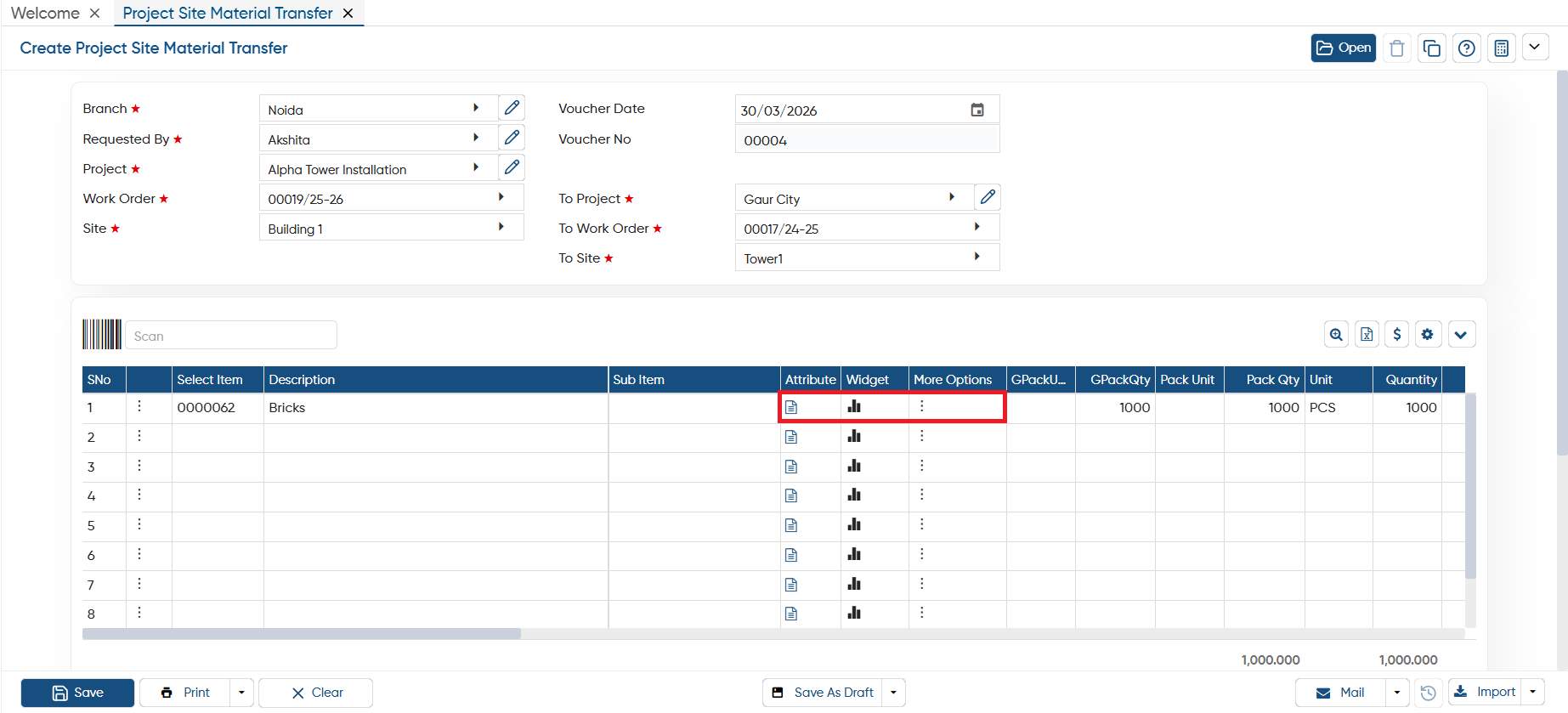Close the Welcome tab
Screen dimensions: 1568x713
point(94,13)
